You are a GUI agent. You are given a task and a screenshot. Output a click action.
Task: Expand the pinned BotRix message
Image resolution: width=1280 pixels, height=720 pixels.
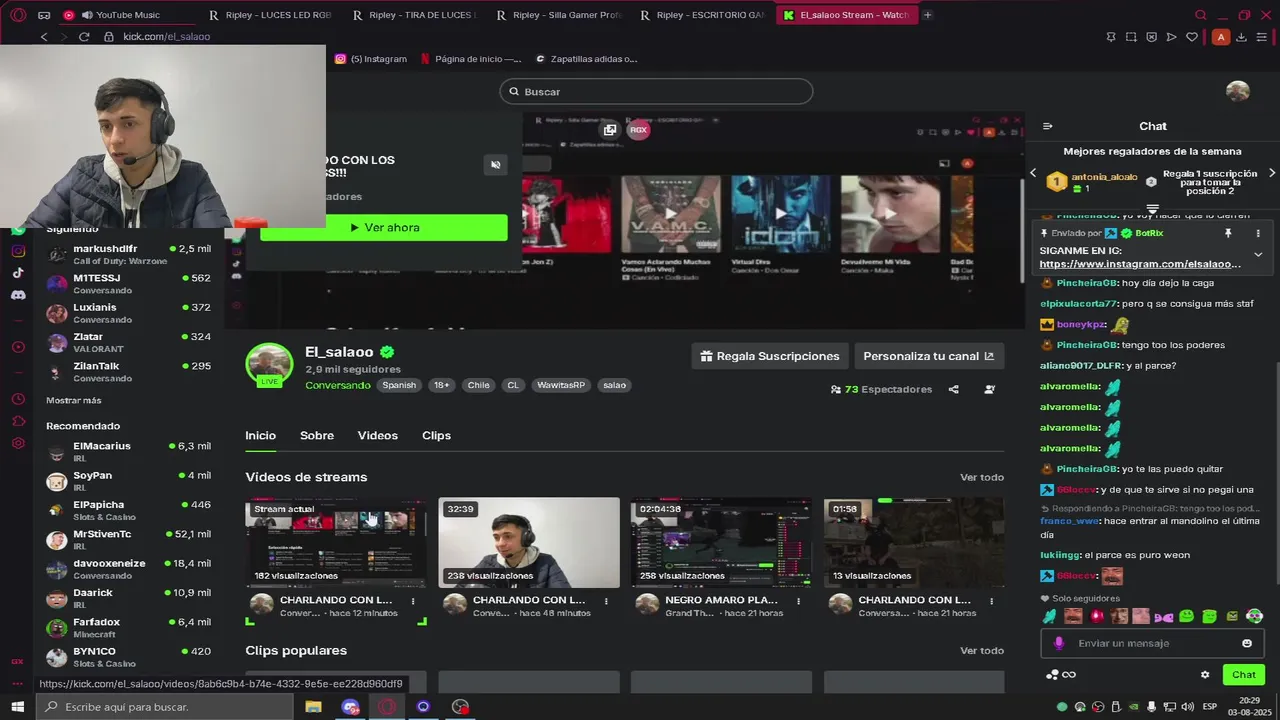(1258, 255)
